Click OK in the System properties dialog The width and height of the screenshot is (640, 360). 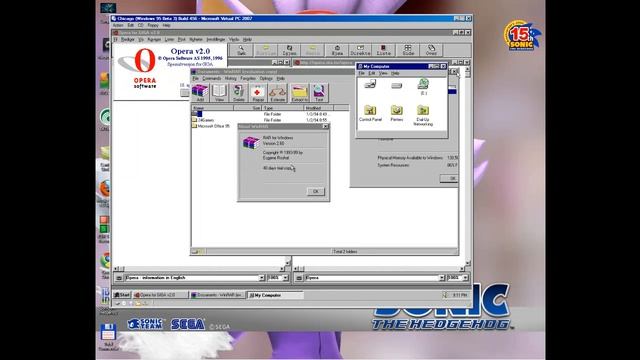coord(449,178)
